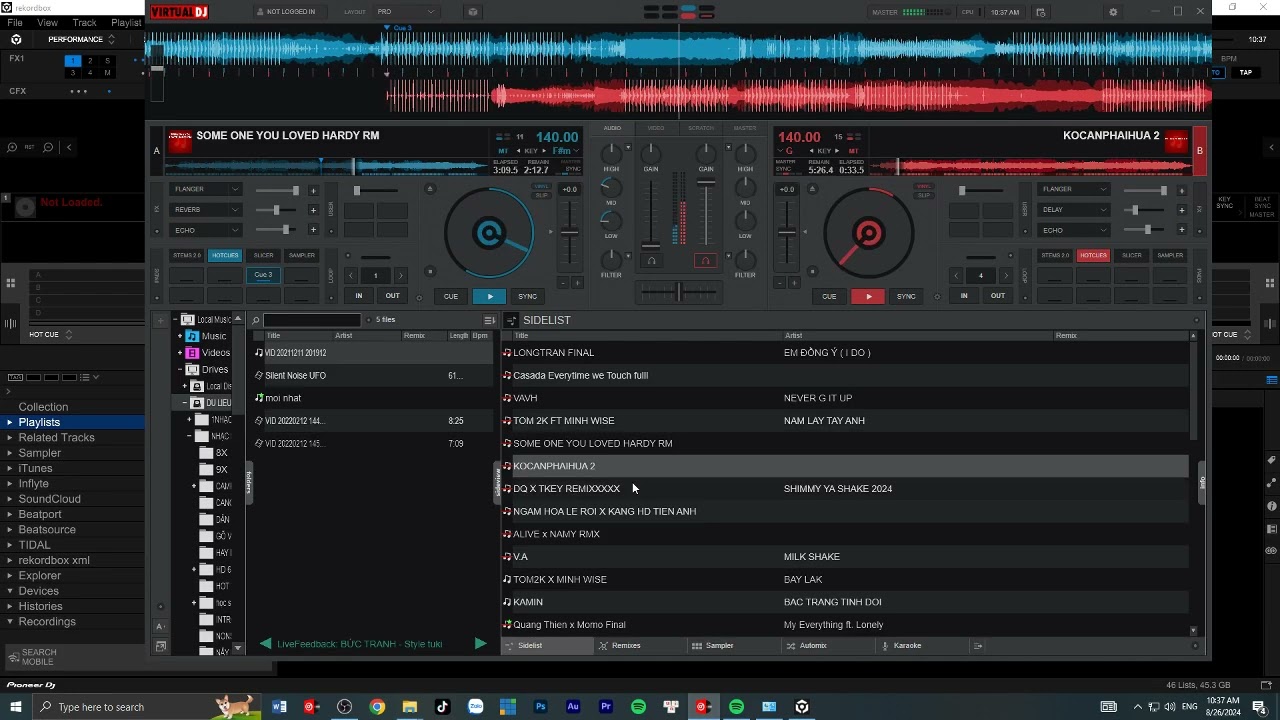The width and height of the screenshot is (1280, 720).
Task: Open deck A ECHO effect dropdown
Action: (207, 230)
